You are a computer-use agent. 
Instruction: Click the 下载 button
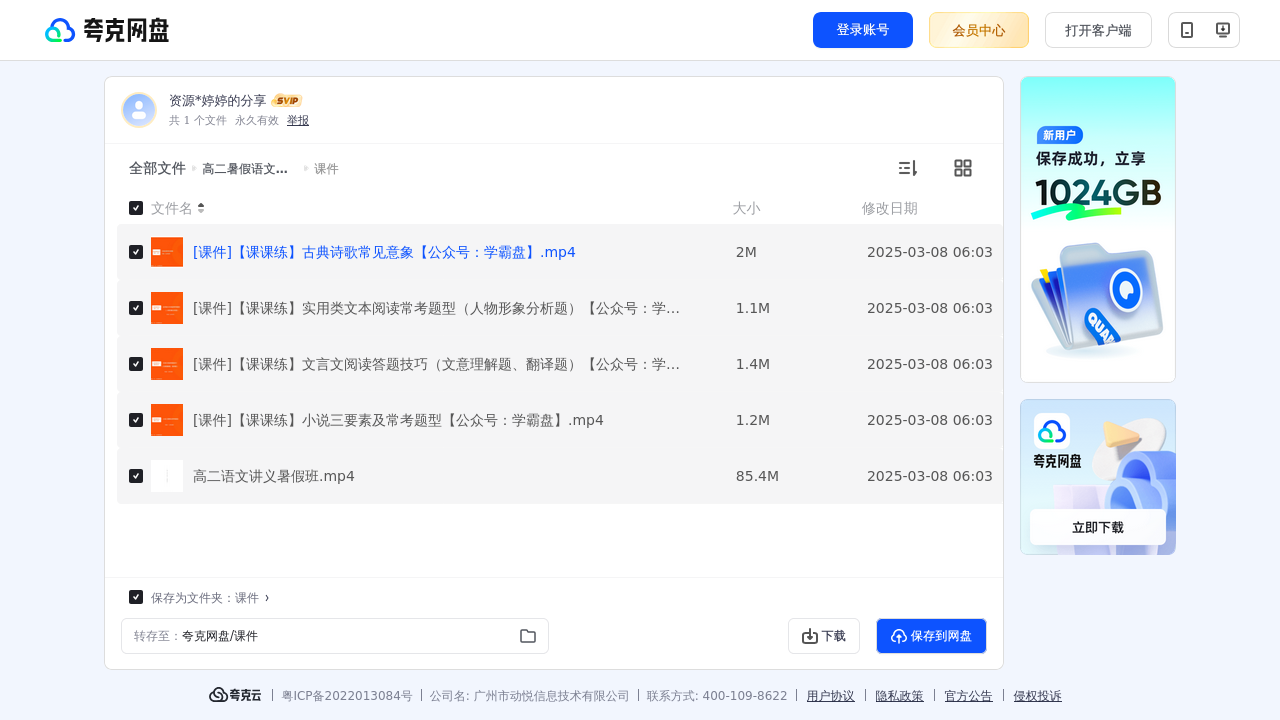(x=824, y=636)
